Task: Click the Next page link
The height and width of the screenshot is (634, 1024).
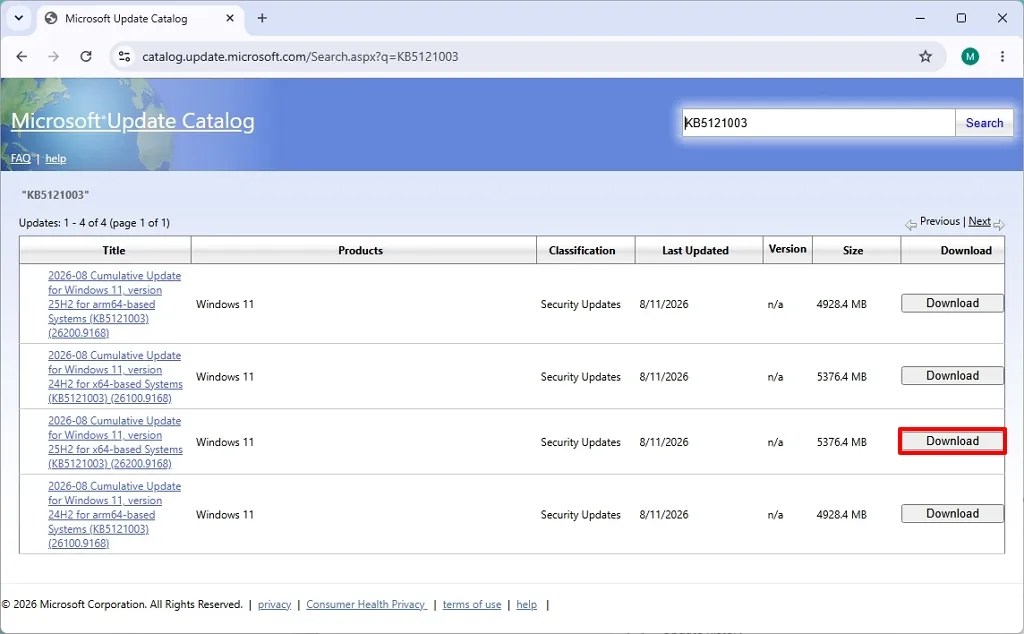Action: point(979,221)
